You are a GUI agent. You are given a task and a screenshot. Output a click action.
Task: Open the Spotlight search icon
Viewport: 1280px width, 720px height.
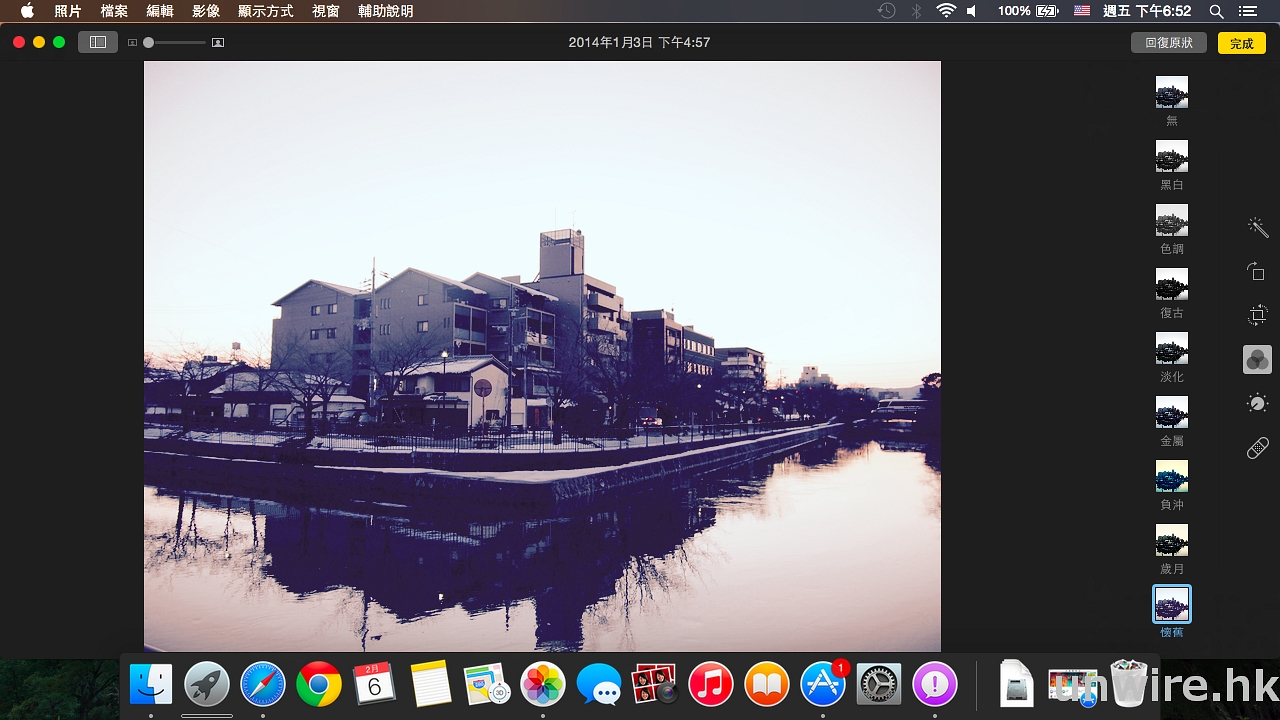[1216, 11]
